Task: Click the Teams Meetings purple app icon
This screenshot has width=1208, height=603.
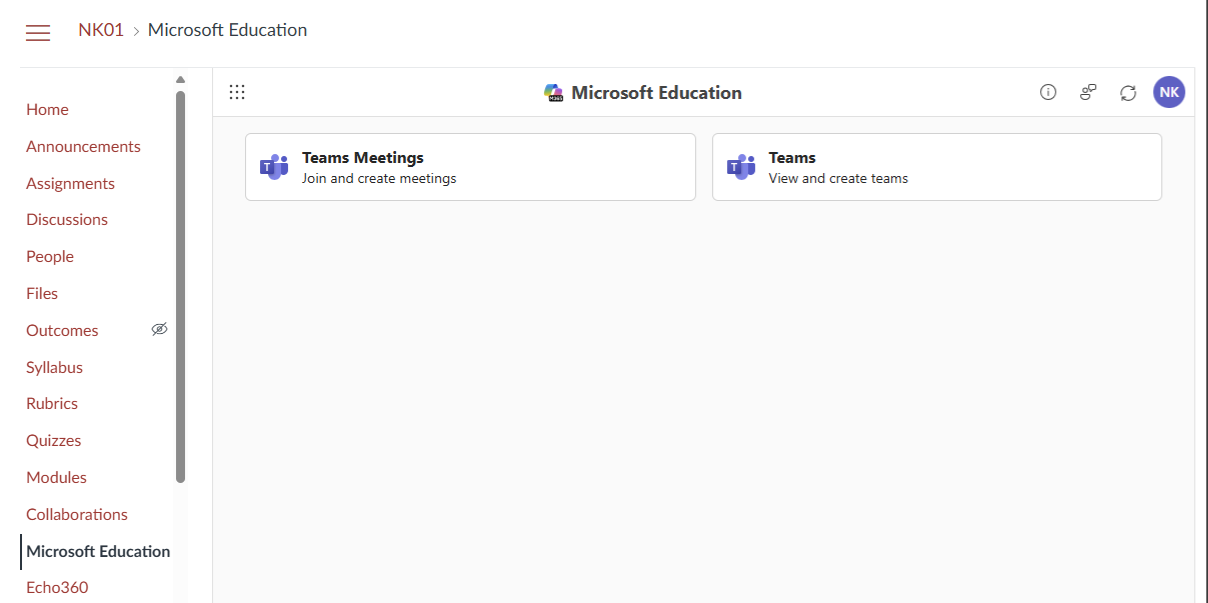Action: click(274, 166)
